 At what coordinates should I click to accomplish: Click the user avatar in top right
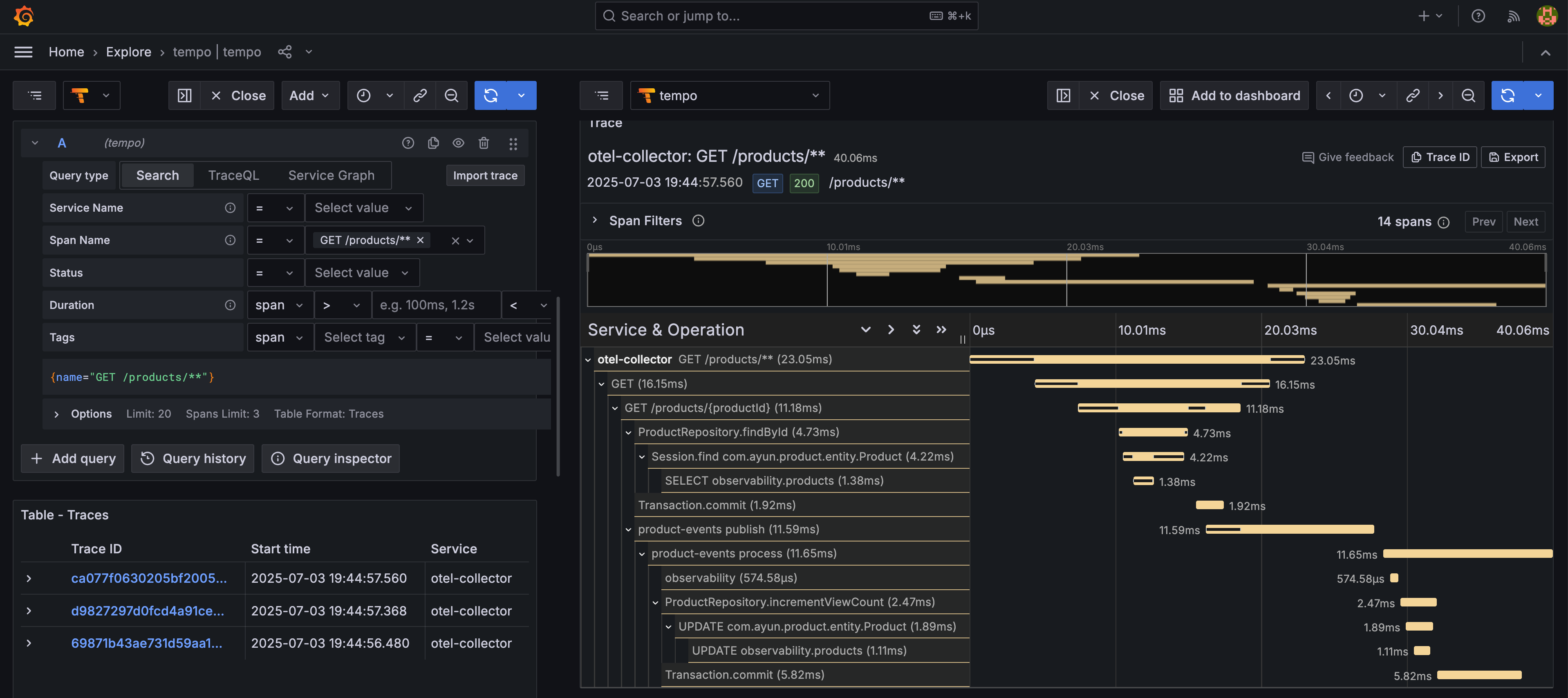1547,16
